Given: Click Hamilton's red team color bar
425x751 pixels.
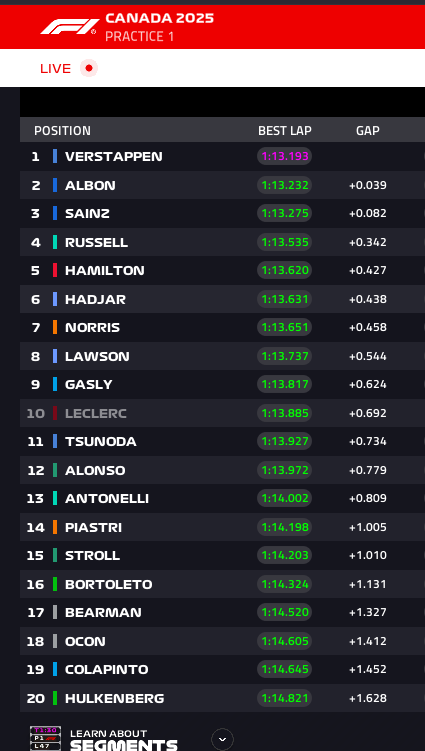Looking at the screenshot, I should click(x=55, y=270).
